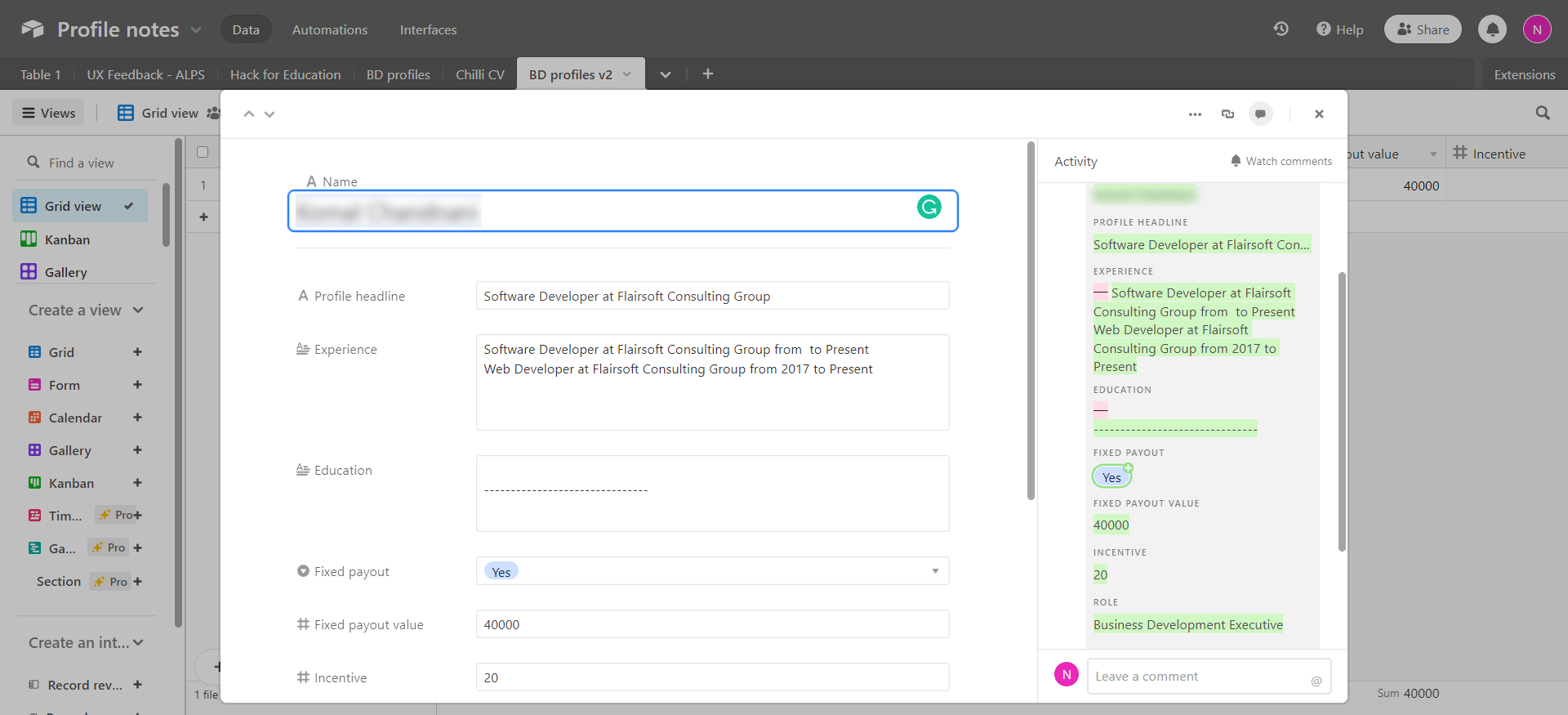
Task: Click the search magnifier in the grid toolbar
Action: 1543,113
